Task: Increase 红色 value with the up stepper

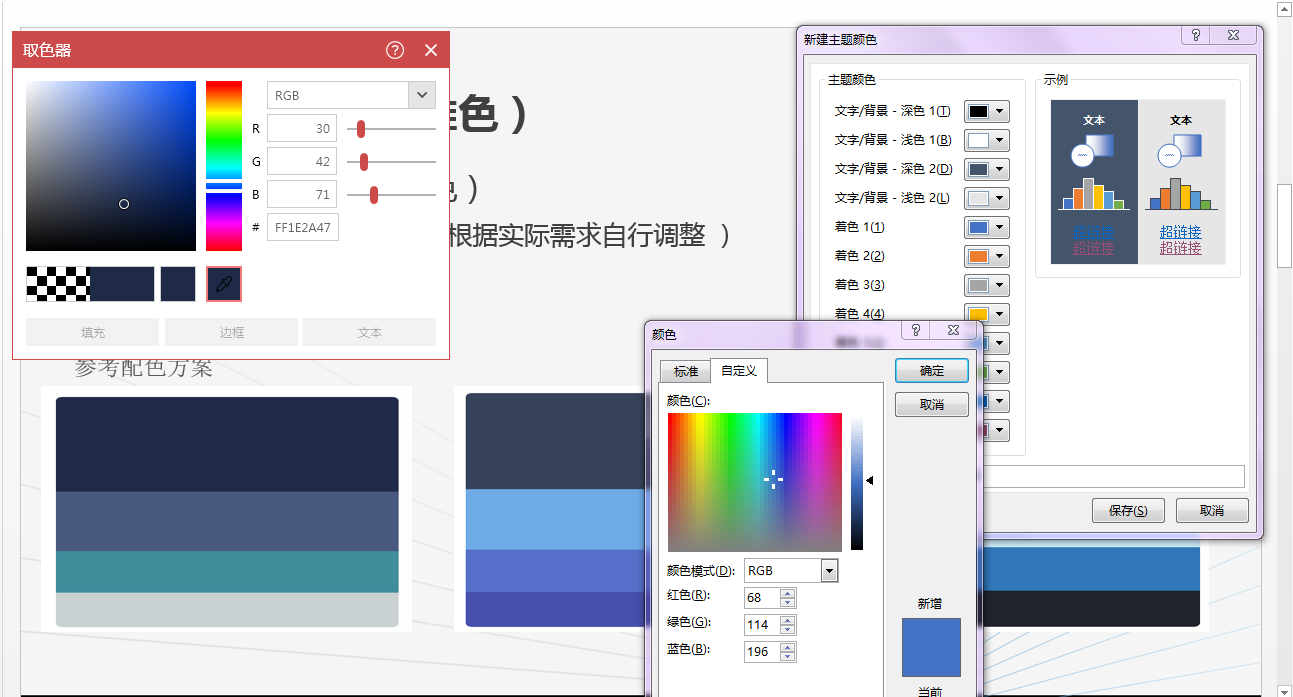Action: click(788, 593)
